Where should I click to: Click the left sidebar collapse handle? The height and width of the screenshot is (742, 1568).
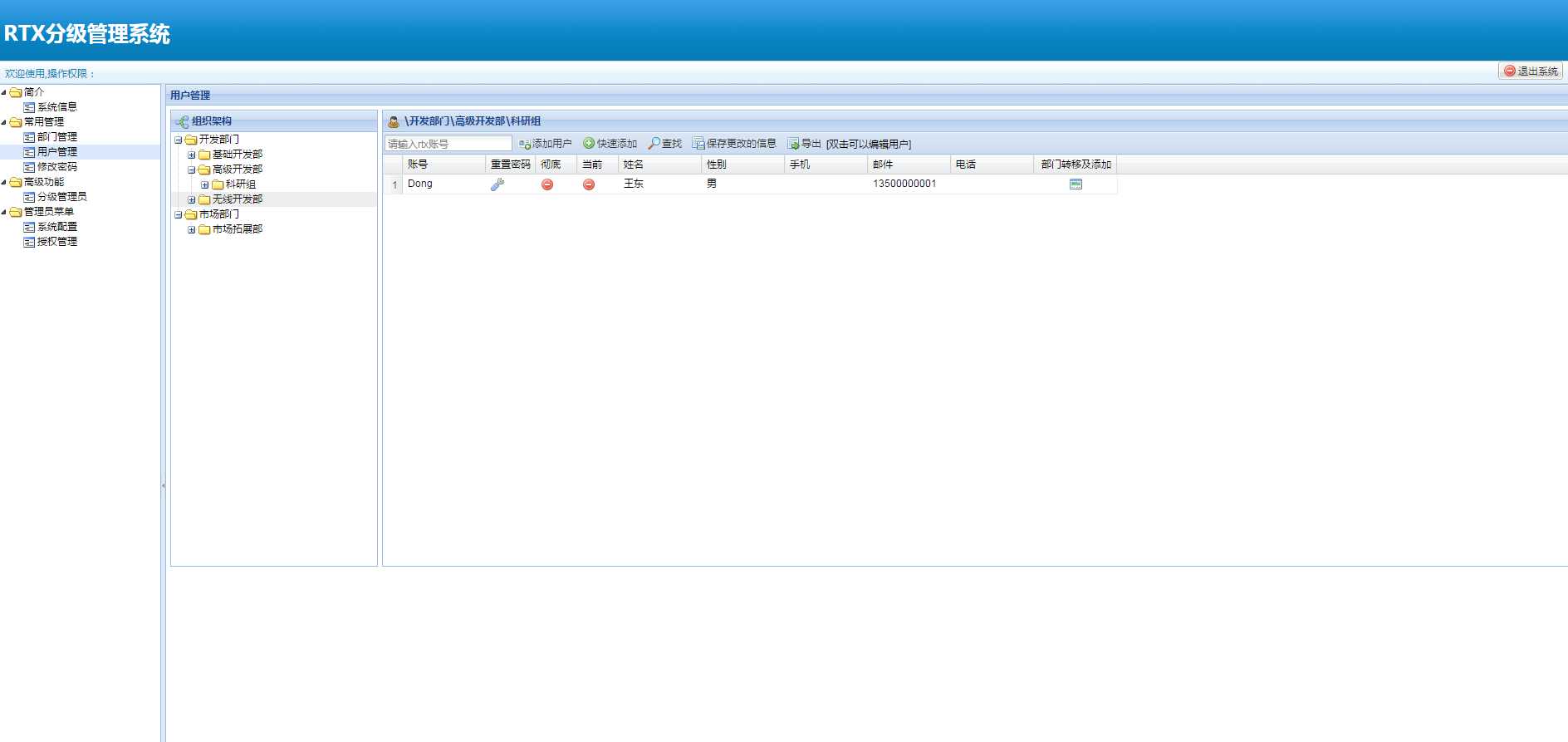(x=163, y=485)
